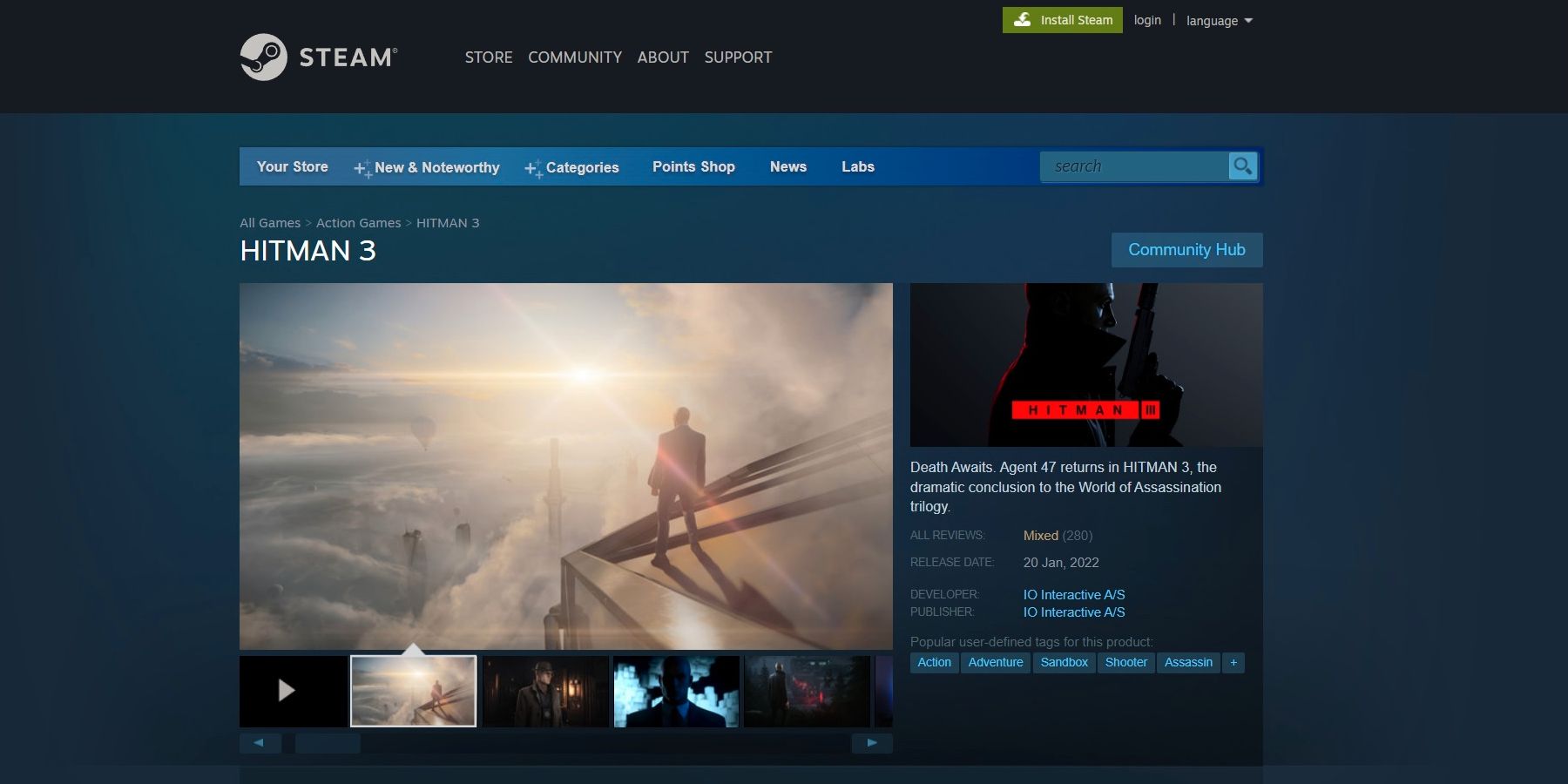Go to Action Games breadcrumb
Screen dimensions: 1568x784
coord(359,223)
